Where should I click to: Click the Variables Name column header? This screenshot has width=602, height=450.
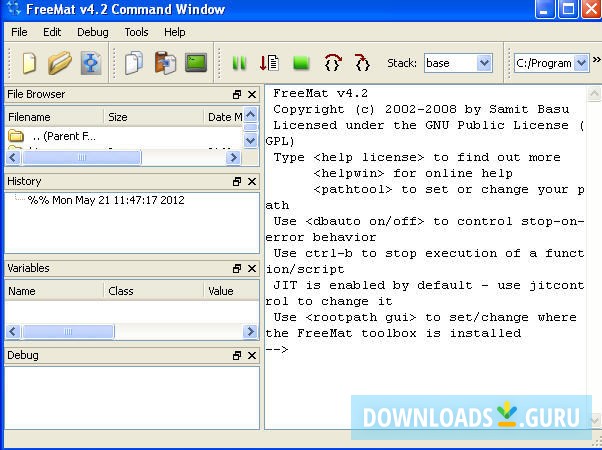click(54, 291)
